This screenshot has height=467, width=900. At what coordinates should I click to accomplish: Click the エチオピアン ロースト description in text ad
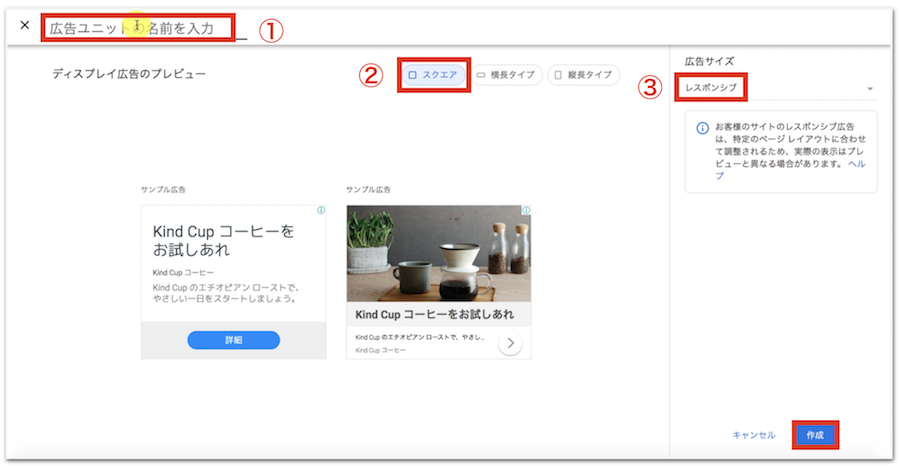227,293
